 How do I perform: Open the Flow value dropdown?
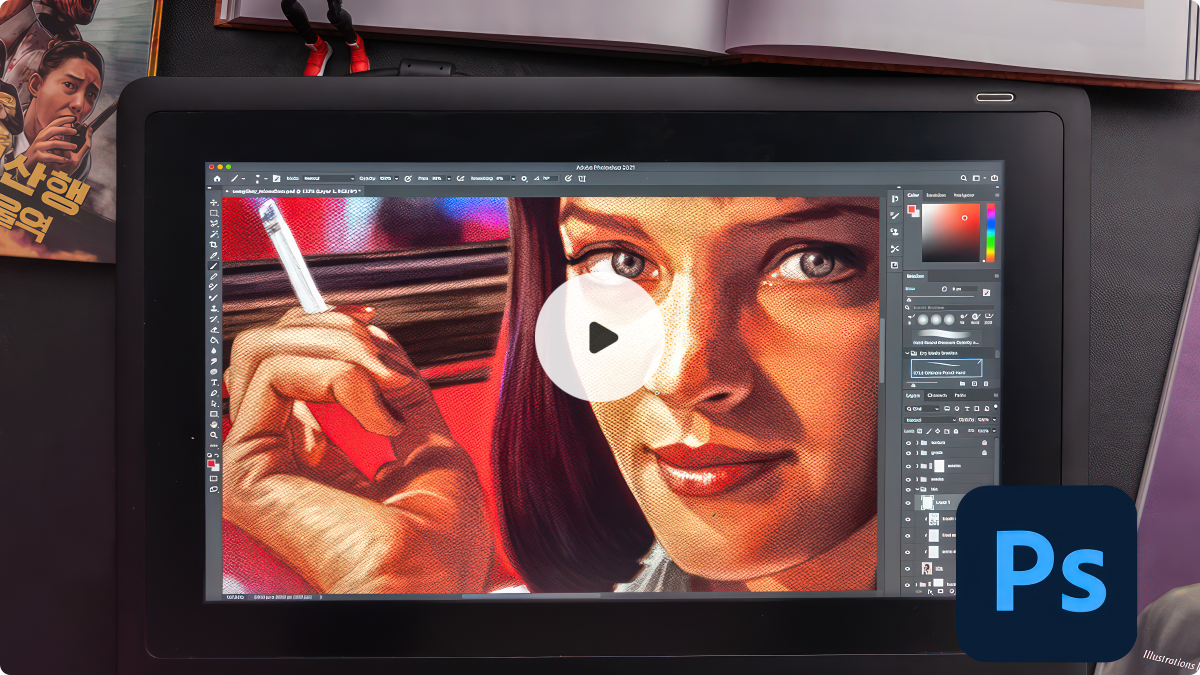449,178
